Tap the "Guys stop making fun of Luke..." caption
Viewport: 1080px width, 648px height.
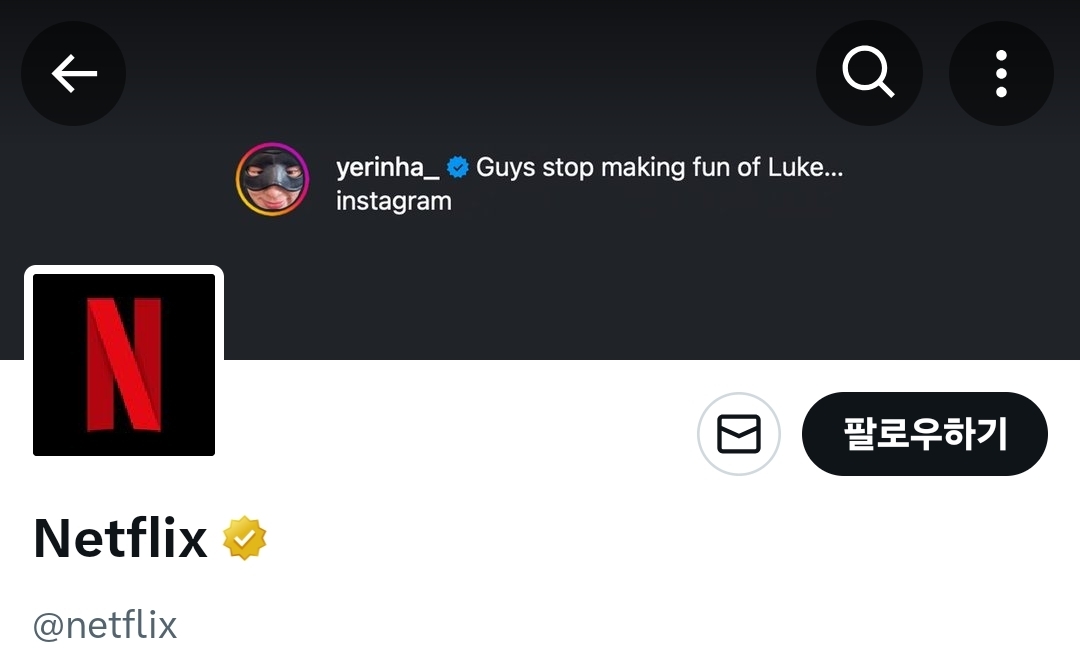tap(640, 167)
